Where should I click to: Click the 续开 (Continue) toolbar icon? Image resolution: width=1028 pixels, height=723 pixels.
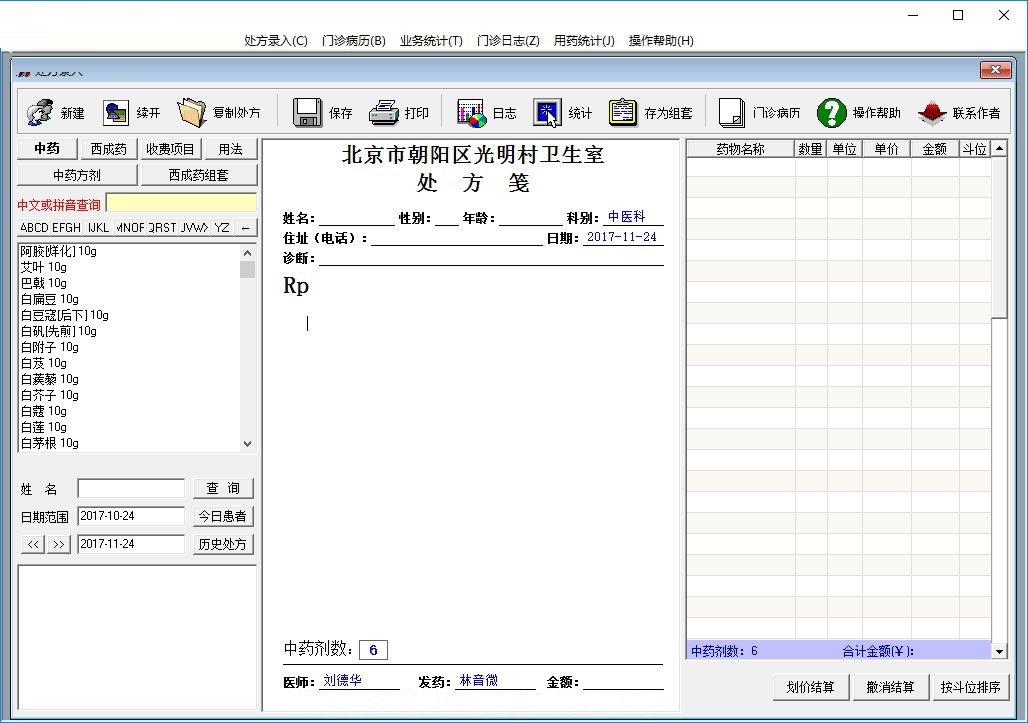coord(116,113)
